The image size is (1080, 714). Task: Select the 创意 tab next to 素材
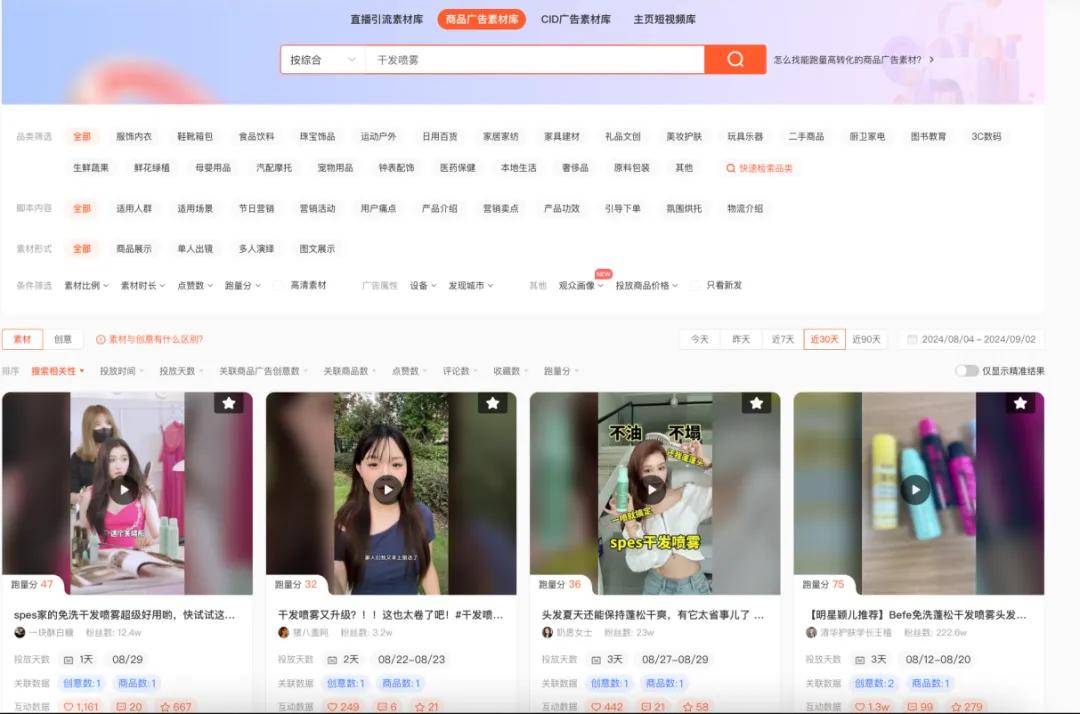(62, 339)
